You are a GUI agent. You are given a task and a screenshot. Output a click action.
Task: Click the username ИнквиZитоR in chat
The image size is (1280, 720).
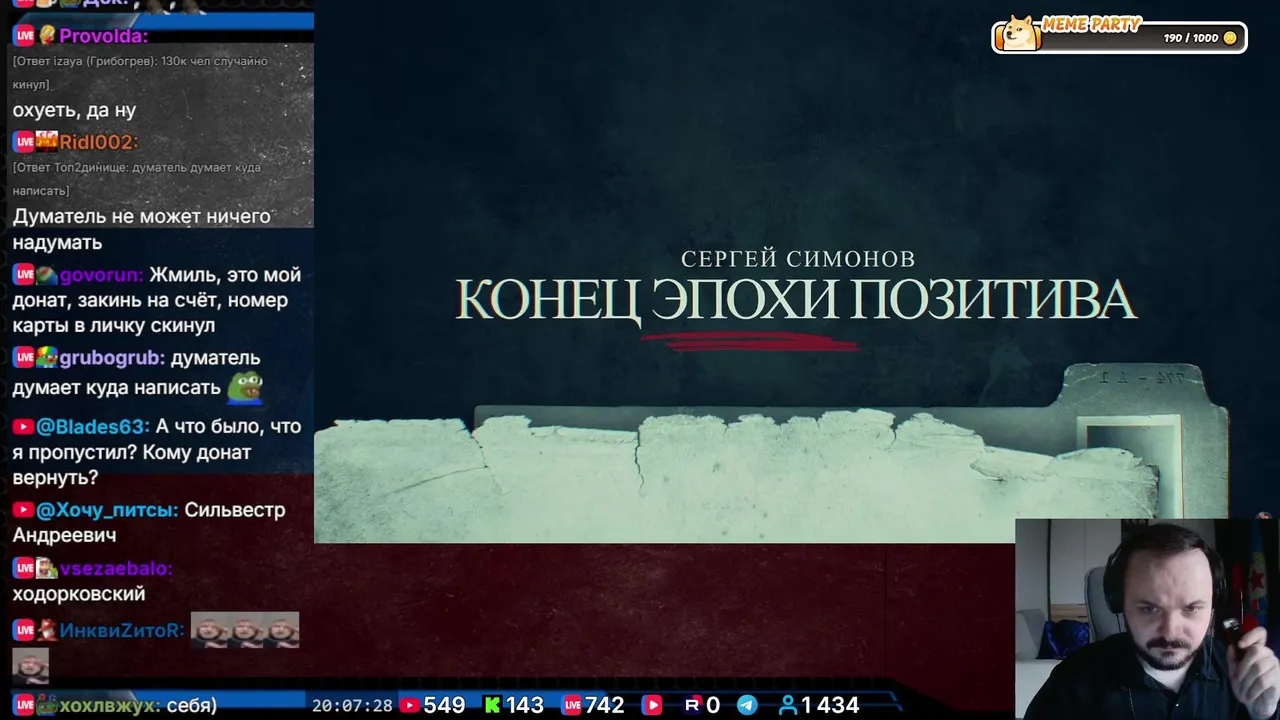pos(122,631)
